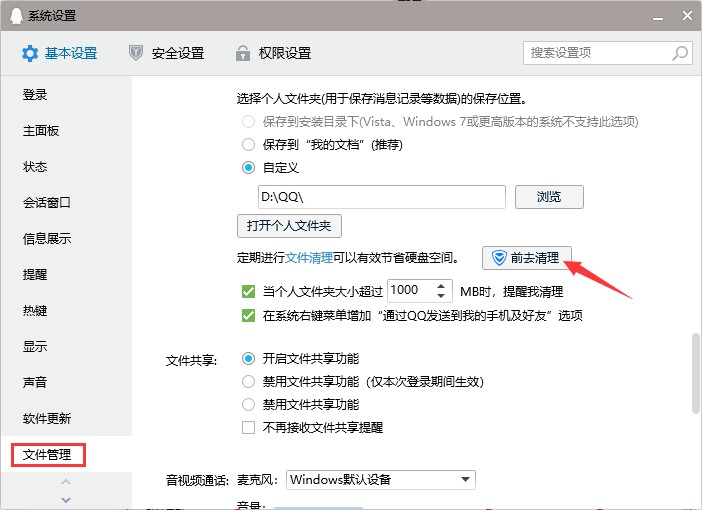The height and width of the screenshot is (510, 702).
Task: Increase folder size with stepper up arrow
Action: [443, 285]
